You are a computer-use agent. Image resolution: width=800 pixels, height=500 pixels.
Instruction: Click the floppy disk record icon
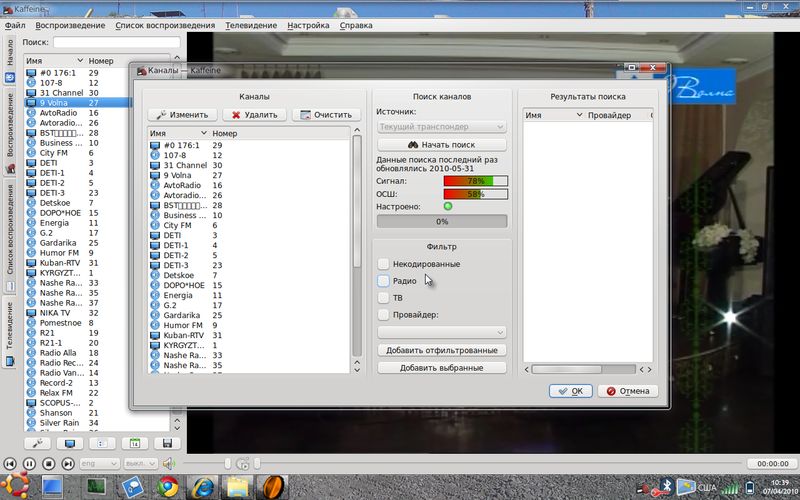tap(167, 443)
